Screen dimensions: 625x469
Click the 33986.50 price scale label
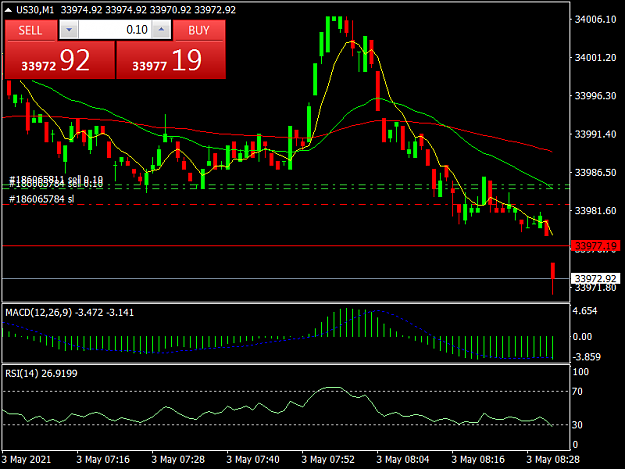click(596, 173)
